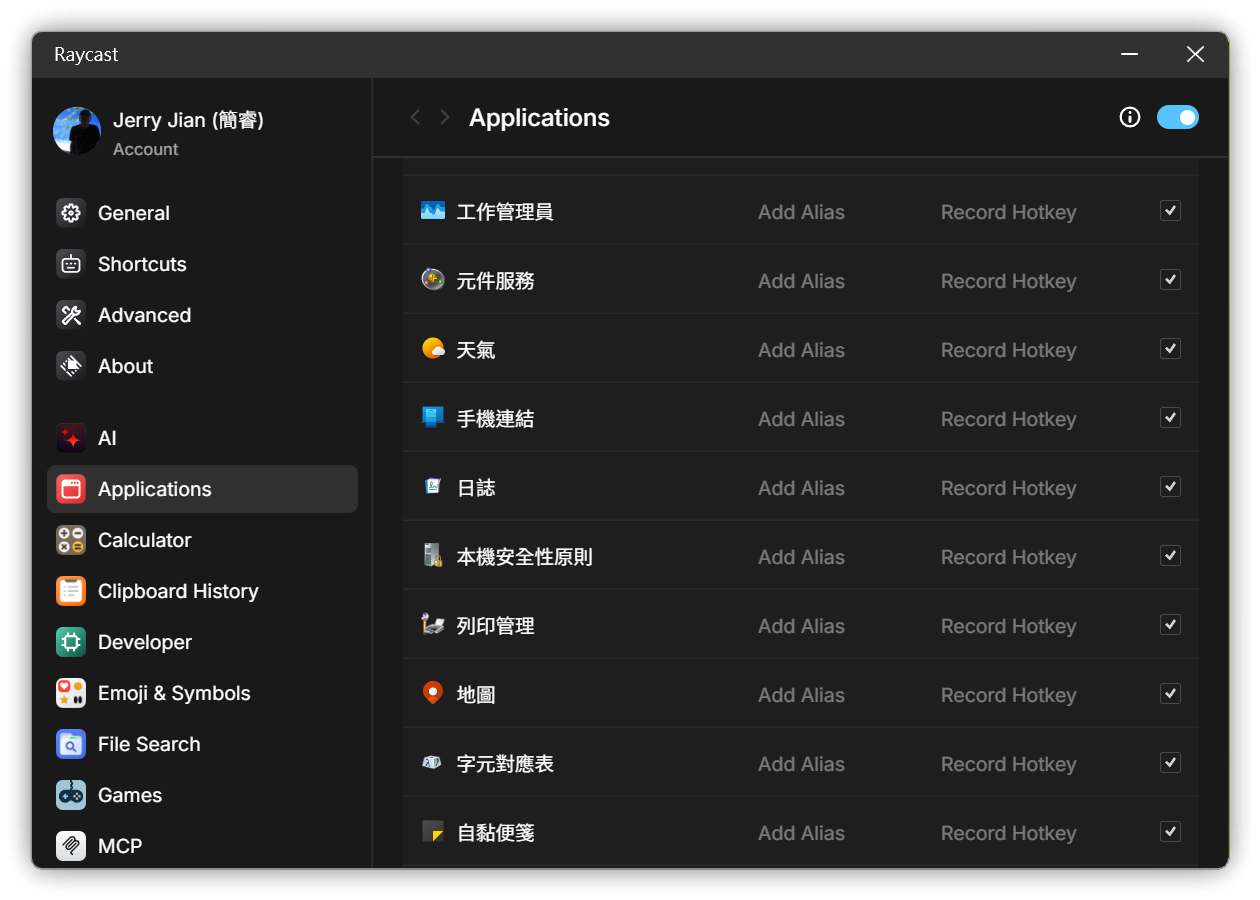Open the General settings section
Image resolution: width=1260 pixels, height=900 pixels.
tap(202, 213)
